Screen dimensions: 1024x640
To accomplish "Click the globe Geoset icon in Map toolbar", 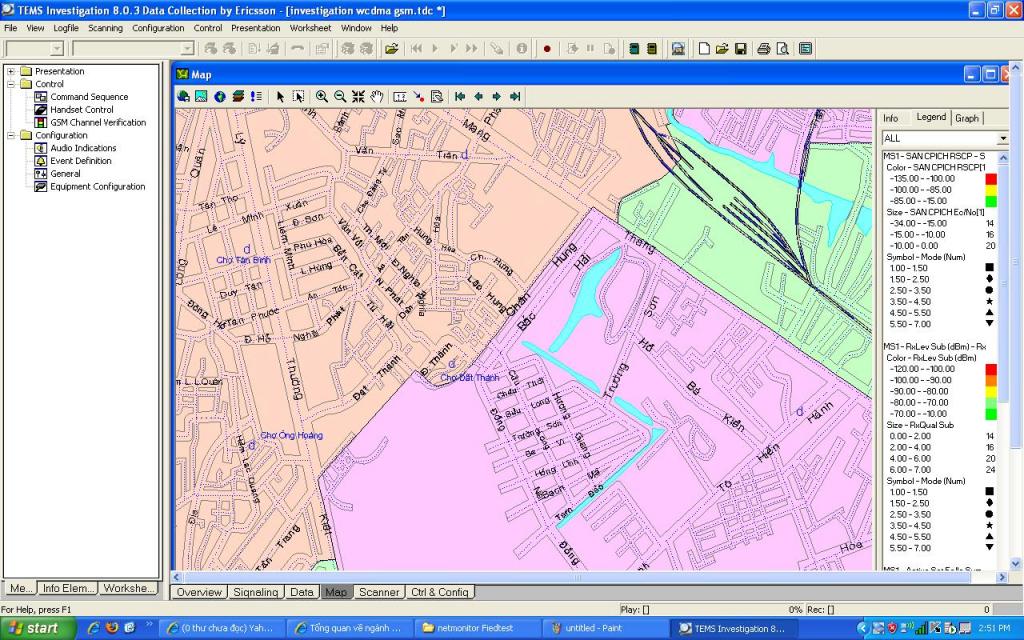I will click(x=220, y=97).
